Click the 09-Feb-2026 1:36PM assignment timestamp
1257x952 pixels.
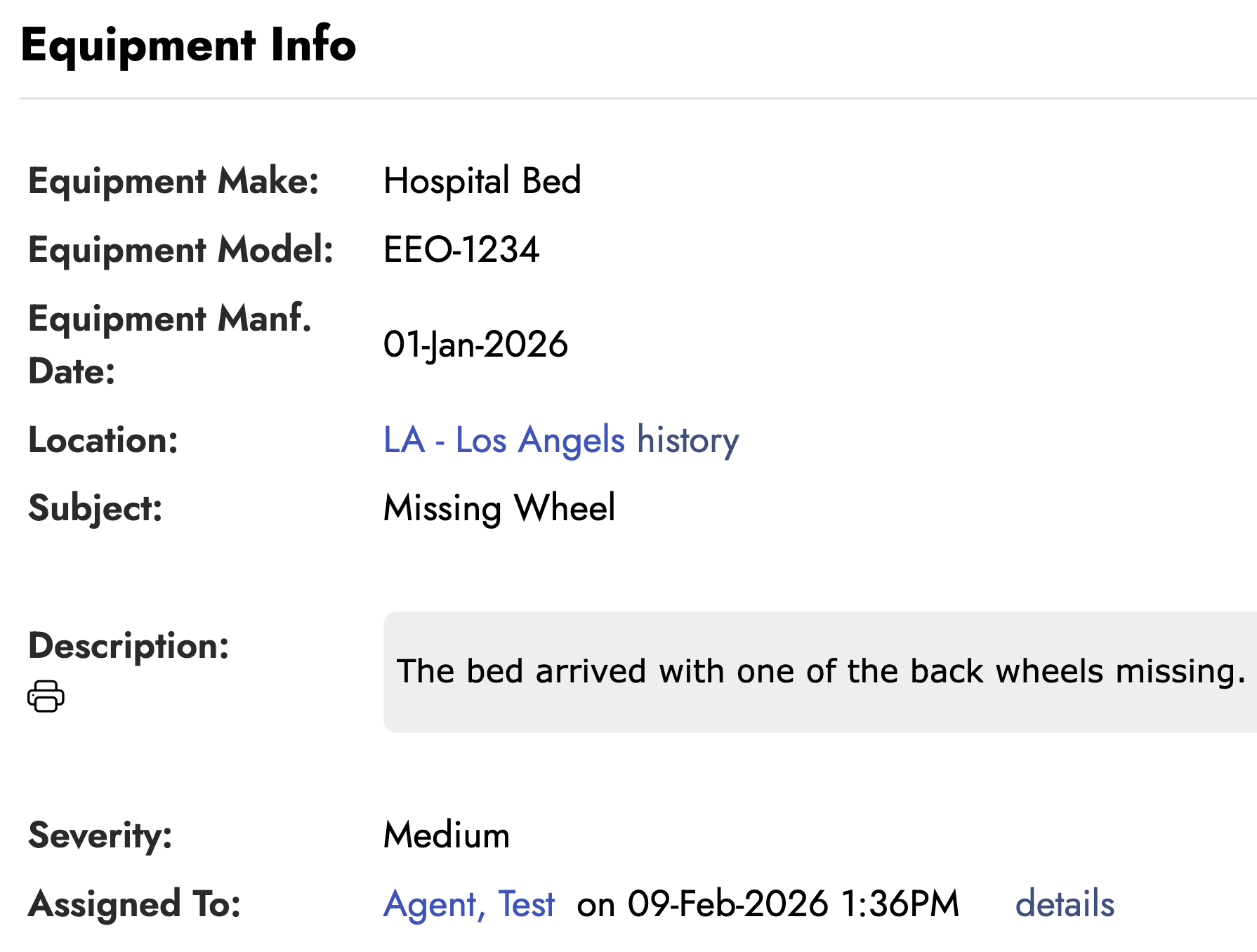click(x=768, y=904)
